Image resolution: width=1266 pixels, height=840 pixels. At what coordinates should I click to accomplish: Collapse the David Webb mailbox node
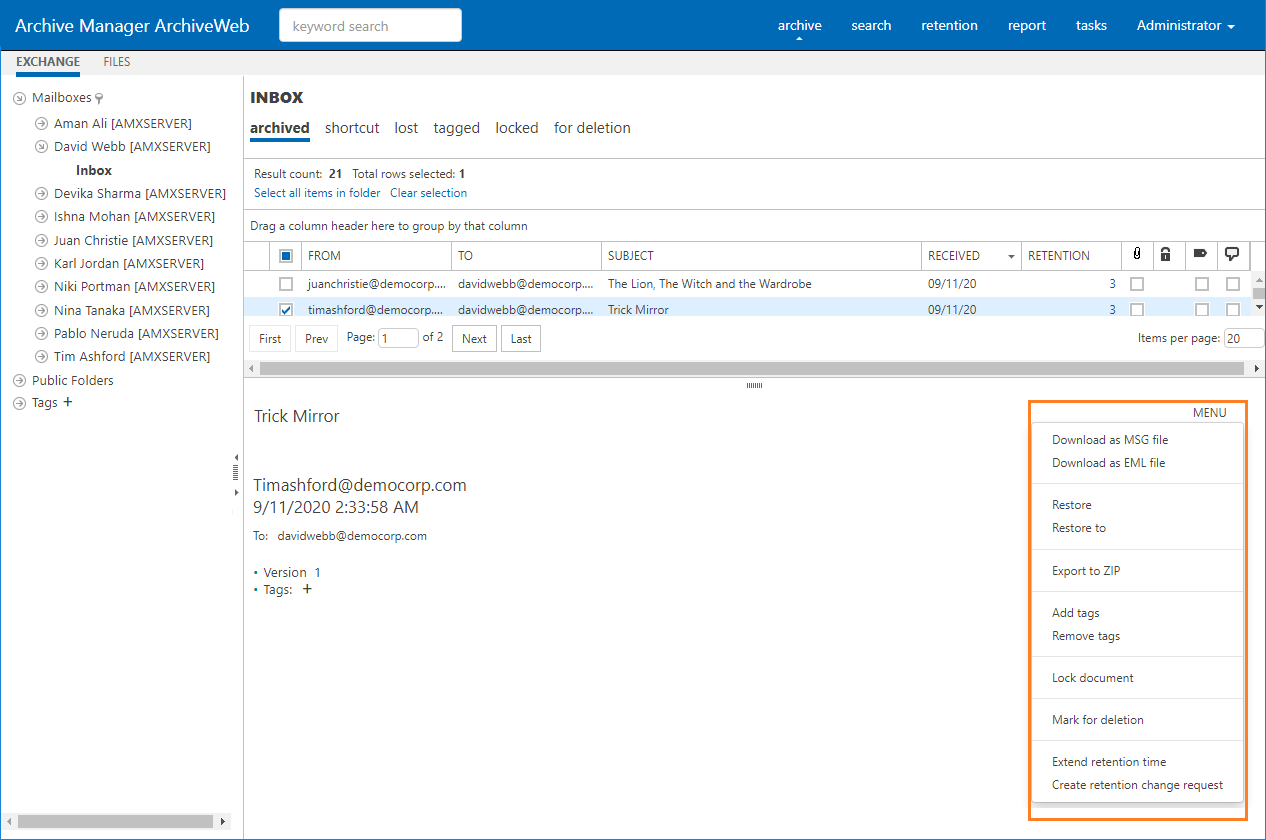coord(41,147)
